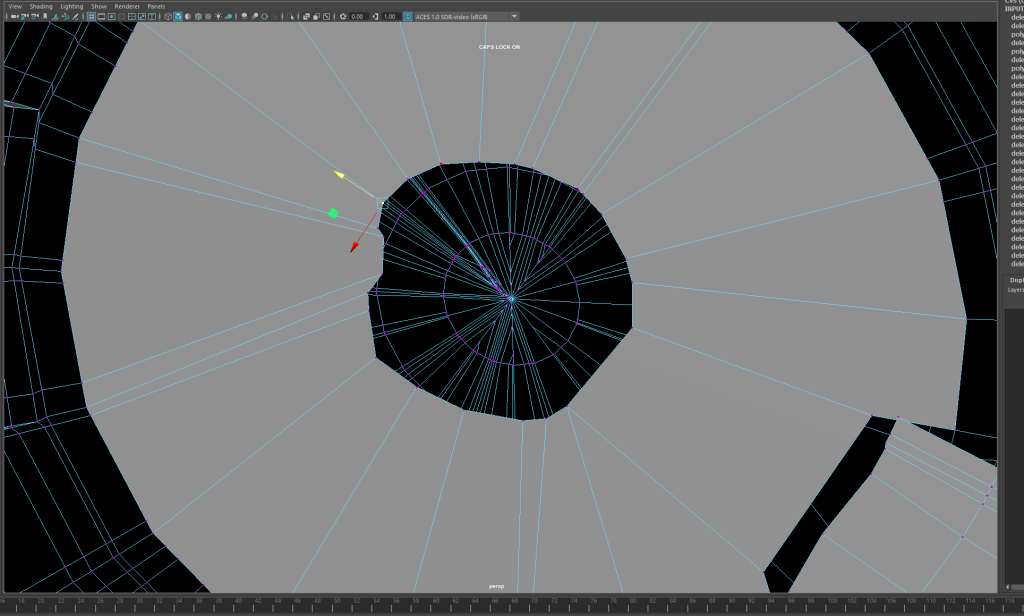Click the exposure icon next to 0.00
This screenshot has width=1024, height=616.
[x=342, y=17]
